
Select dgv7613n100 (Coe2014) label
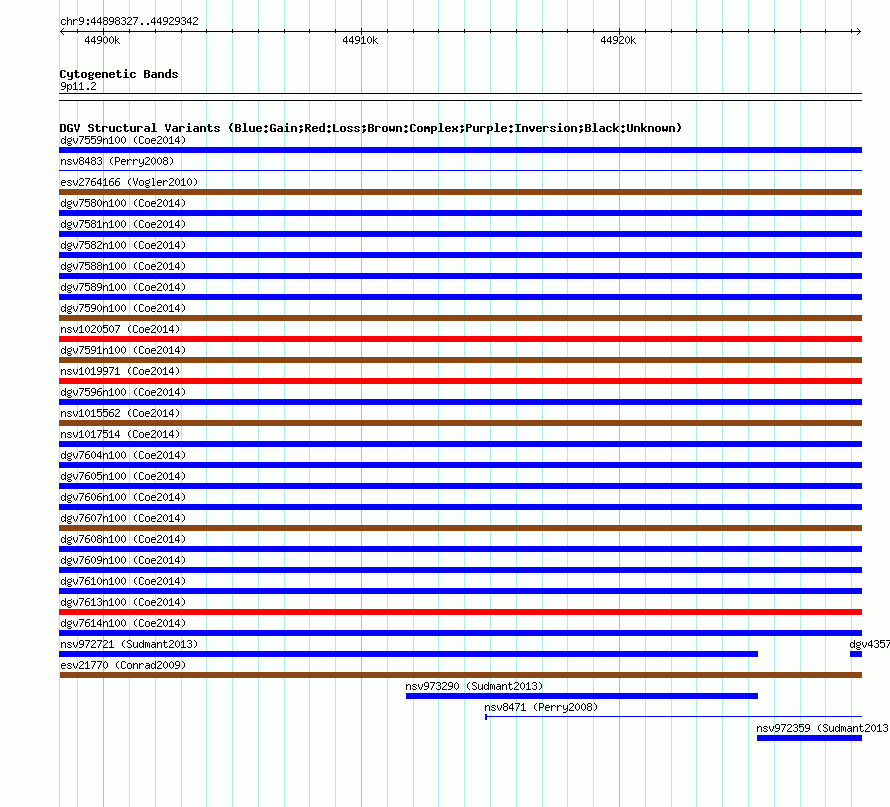point(123,602)
